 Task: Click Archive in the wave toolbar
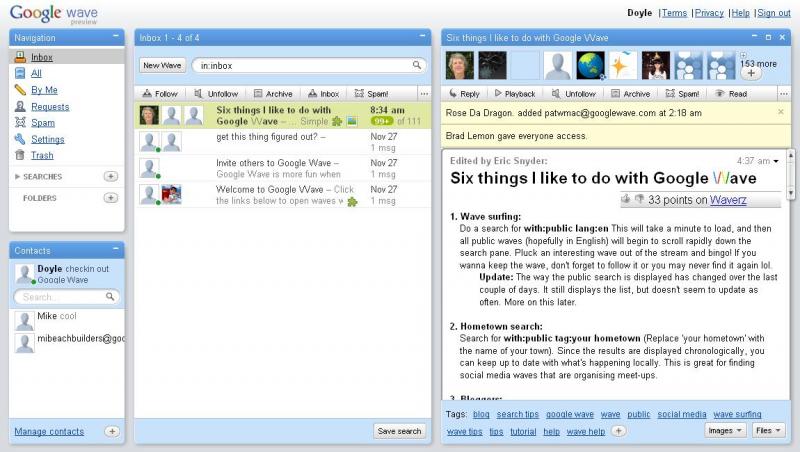[x=631, y=94]
